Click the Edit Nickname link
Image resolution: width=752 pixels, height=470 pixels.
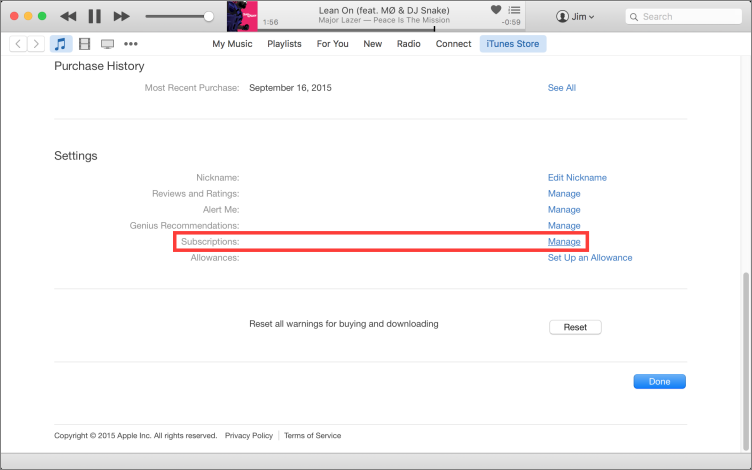pyautogui.click(x=577, y=177)
